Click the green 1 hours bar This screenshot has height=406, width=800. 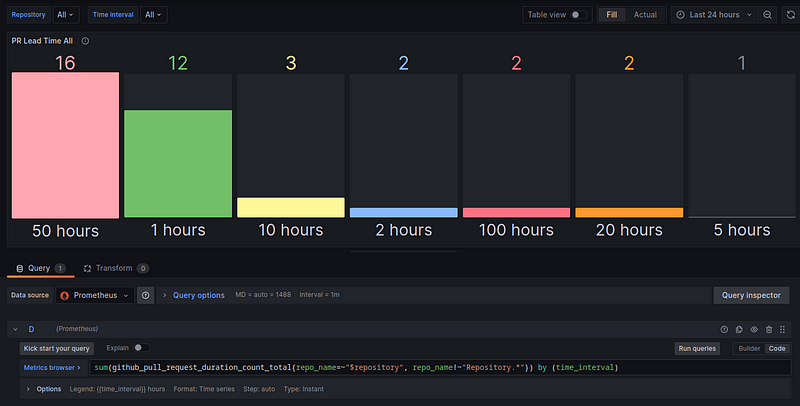tap(178, 164)
